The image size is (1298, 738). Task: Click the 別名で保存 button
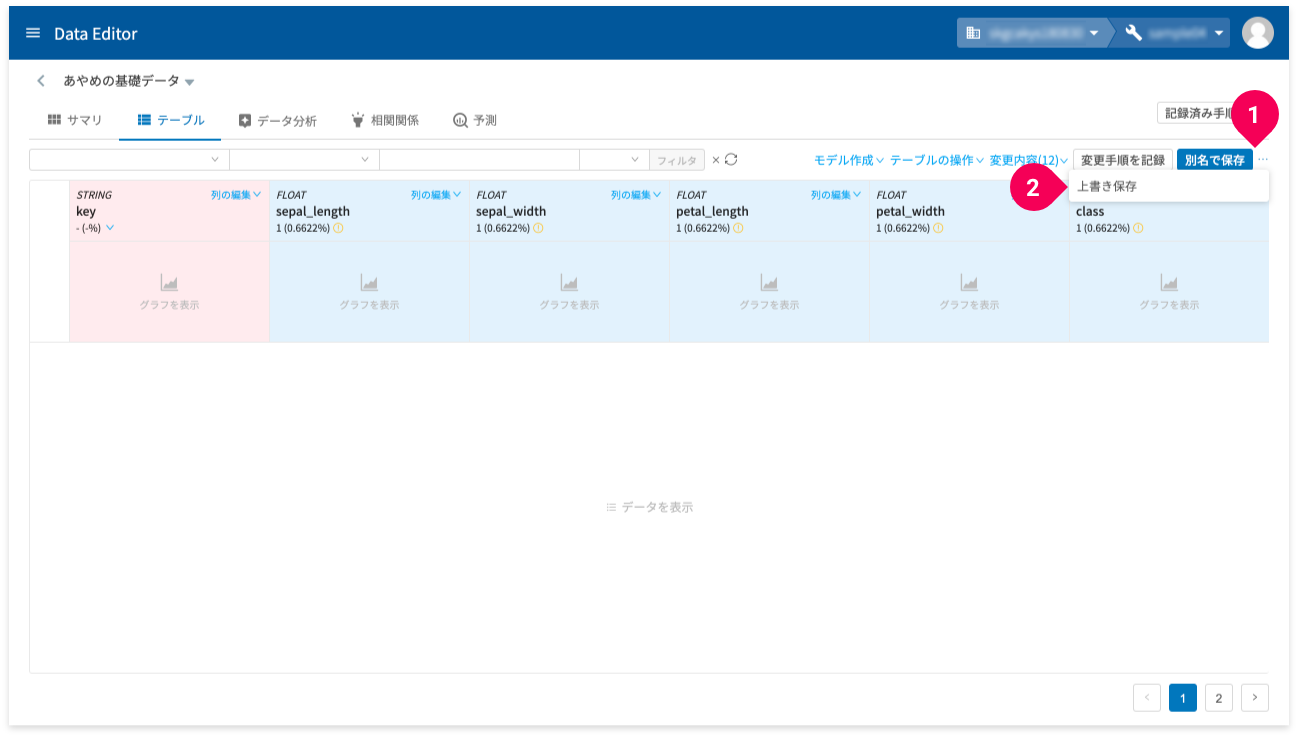(x=1214, y=160)
